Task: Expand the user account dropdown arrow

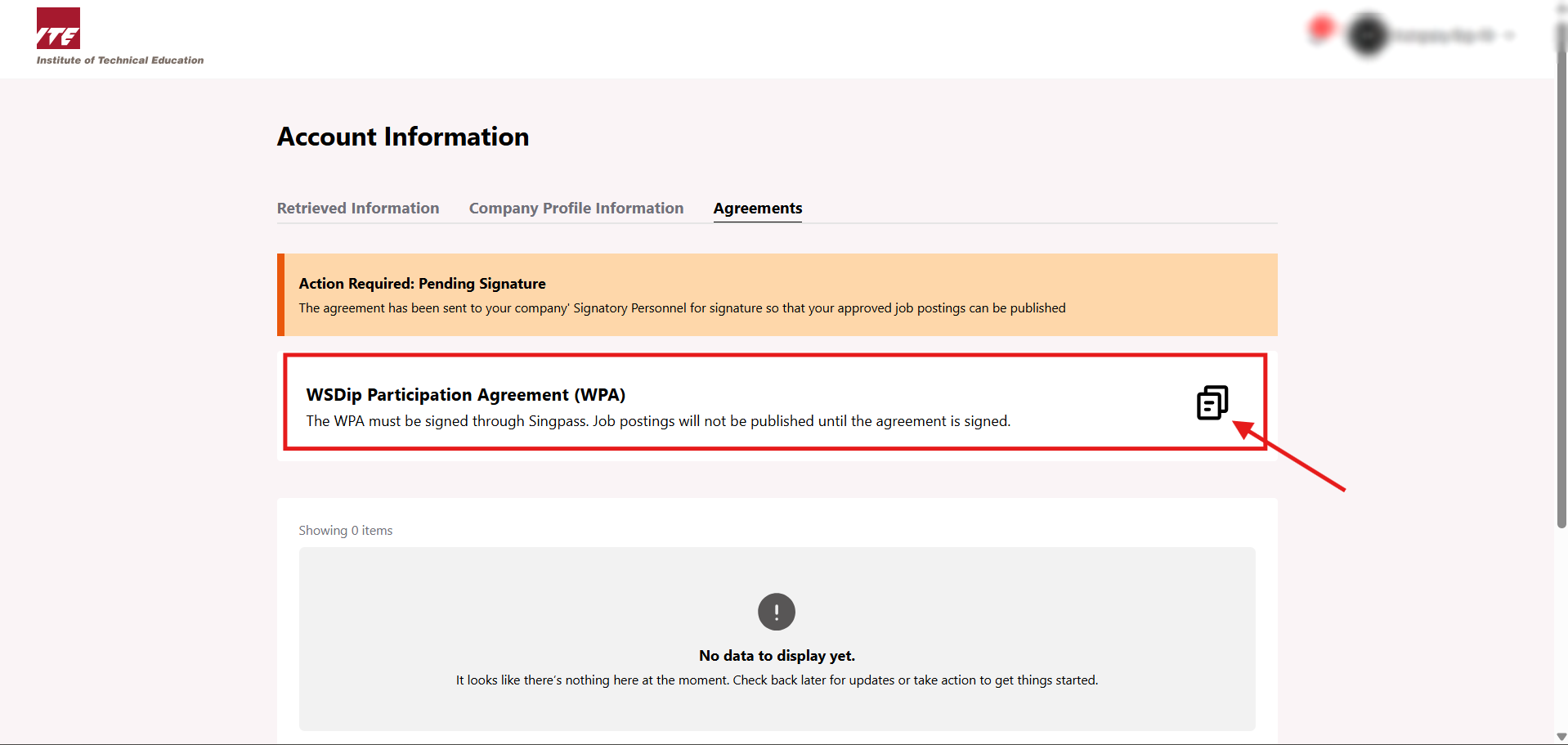Action: [1509, 36]
